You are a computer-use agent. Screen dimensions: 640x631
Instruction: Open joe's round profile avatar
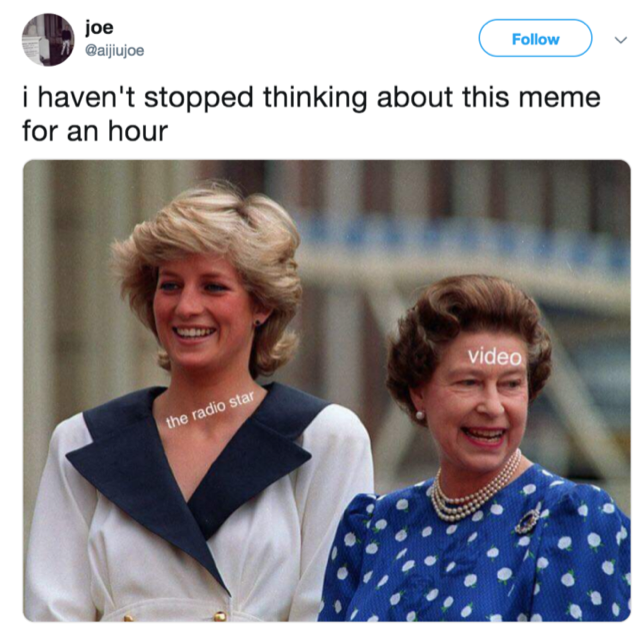point(48,40)
